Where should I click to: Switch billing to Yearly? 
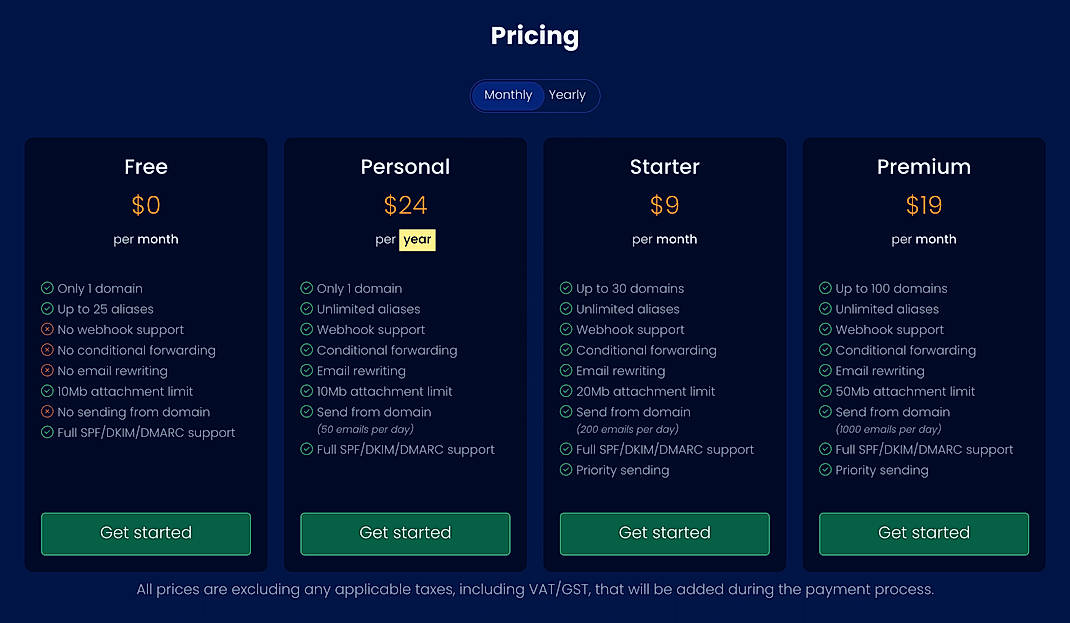(x=568, y=95)
